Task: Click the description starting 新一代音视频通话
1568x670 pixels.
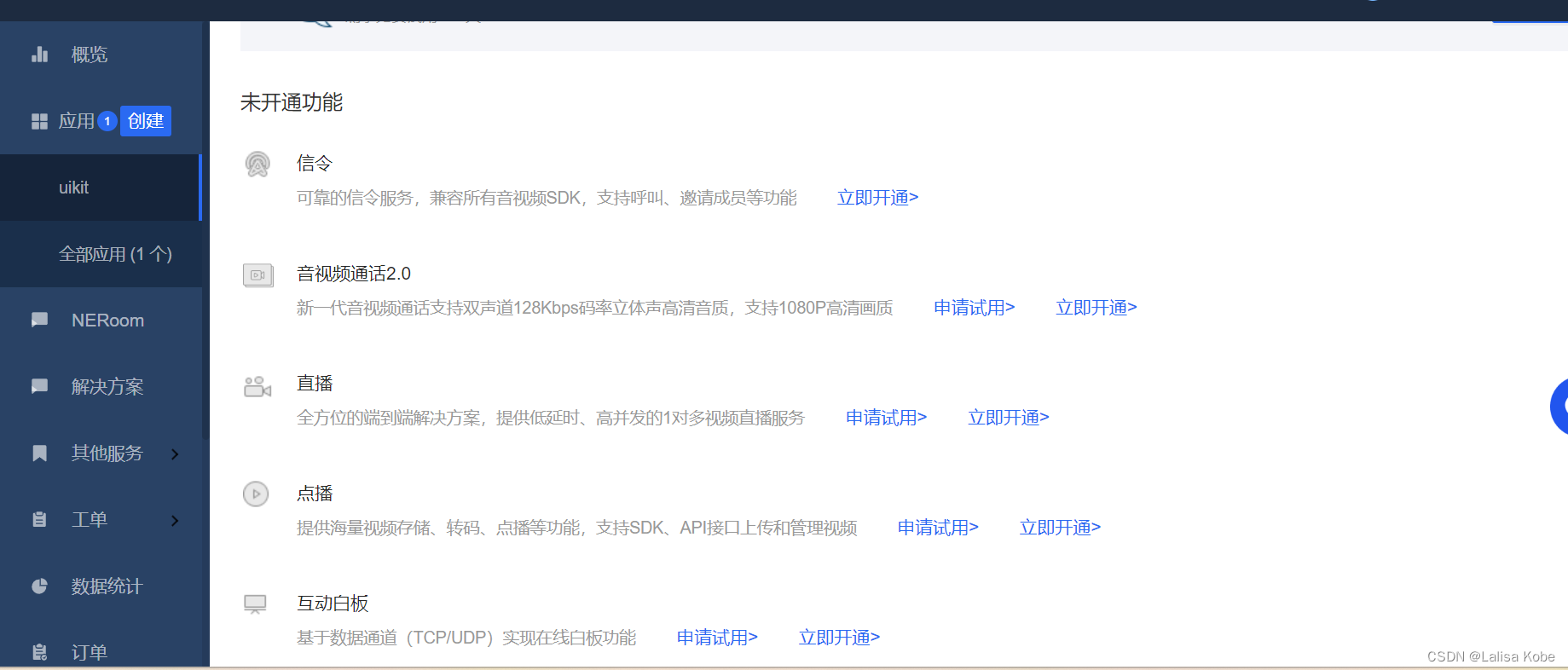Action: pos(594,308)
